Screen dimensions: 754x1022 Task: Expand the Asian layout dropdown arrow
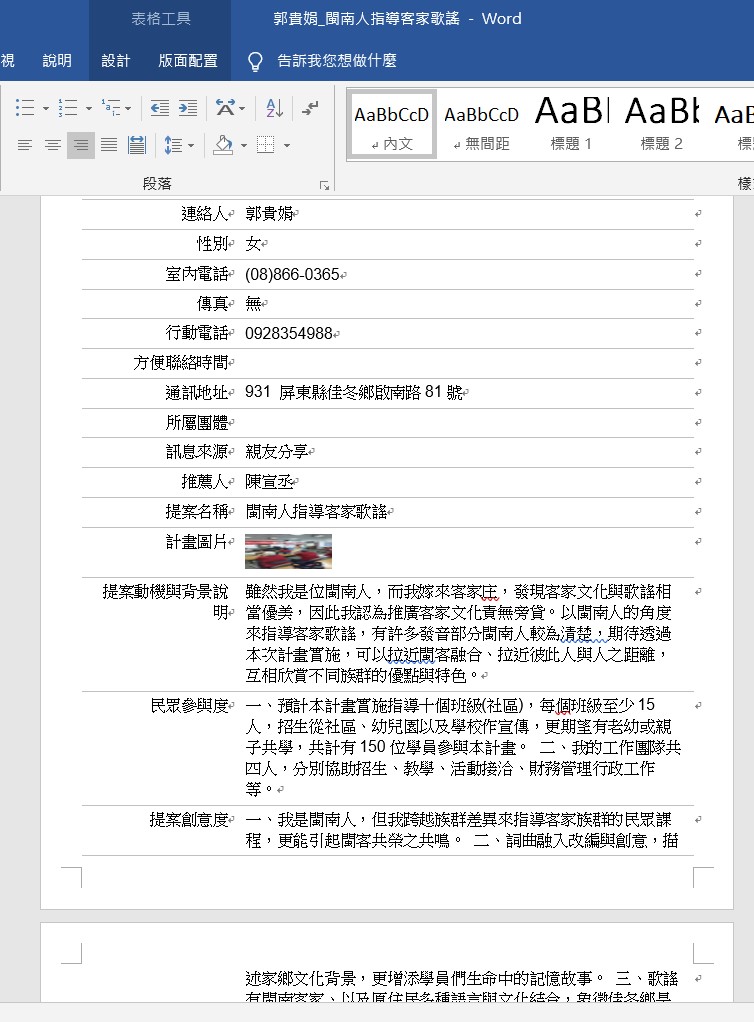point(242,108)
